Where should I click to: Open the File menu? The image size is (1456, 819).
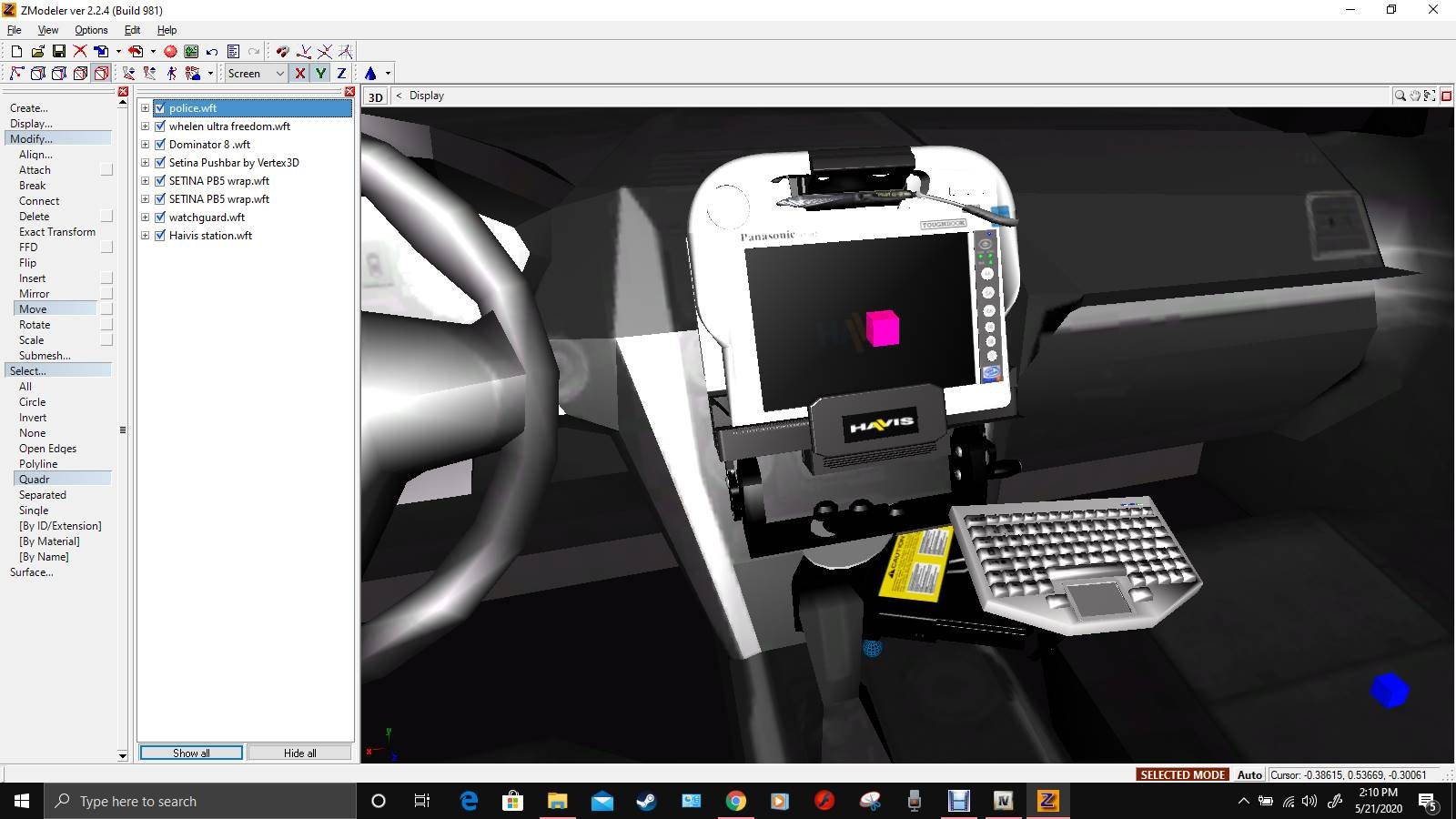[14, 30]
